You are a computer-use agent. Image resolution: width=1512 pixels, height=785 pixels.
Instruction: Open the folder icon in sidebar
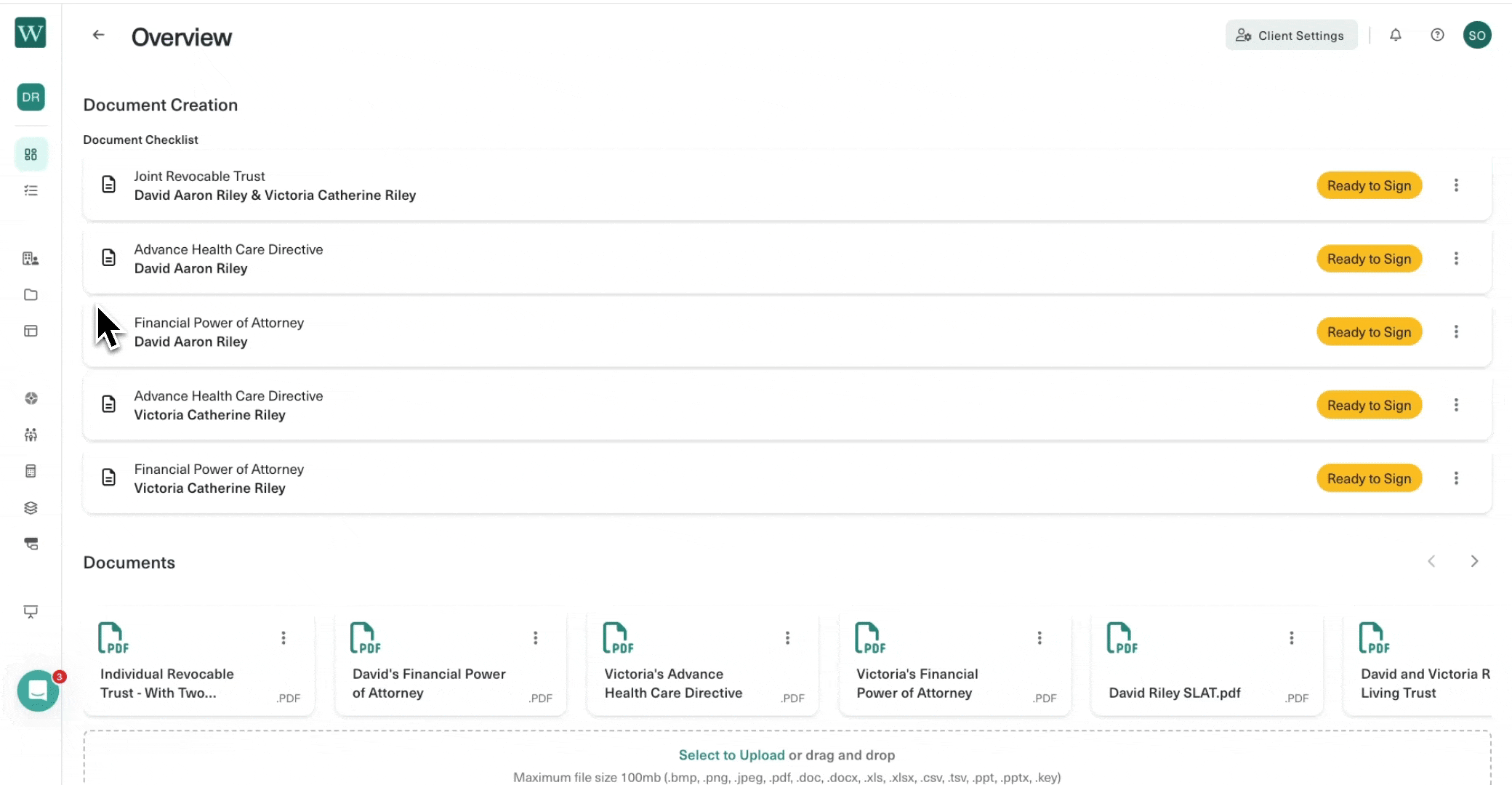(31, 294)
